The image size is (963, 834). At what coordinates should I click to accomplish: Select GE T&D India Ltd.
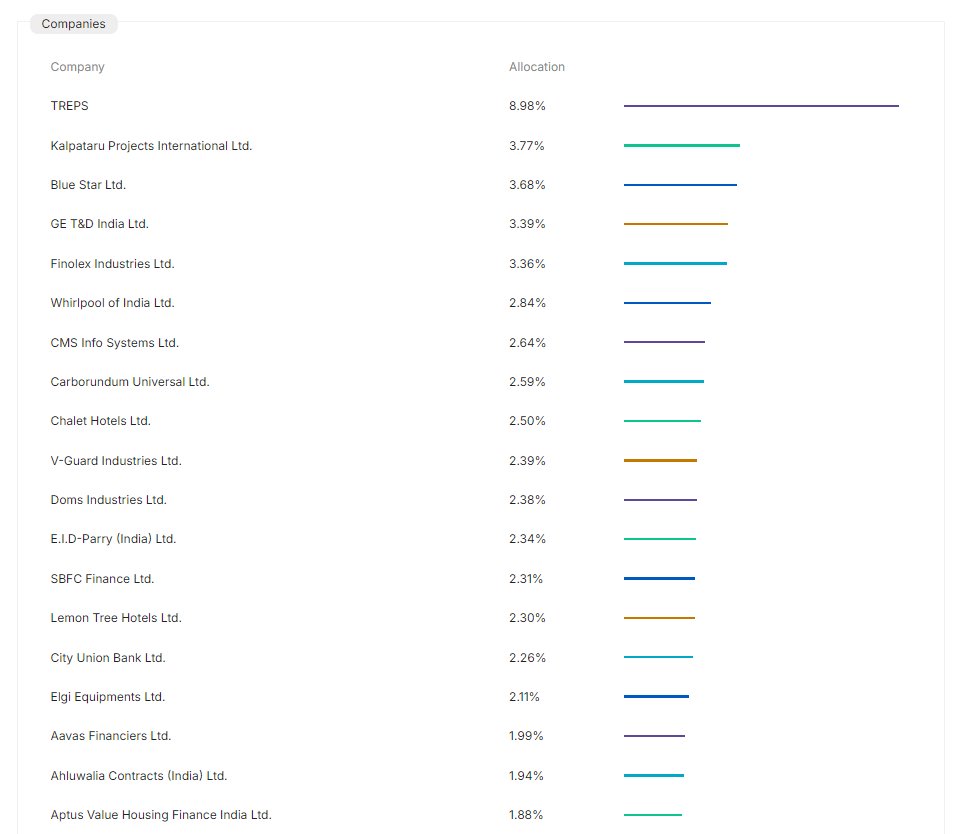point(99,224)
